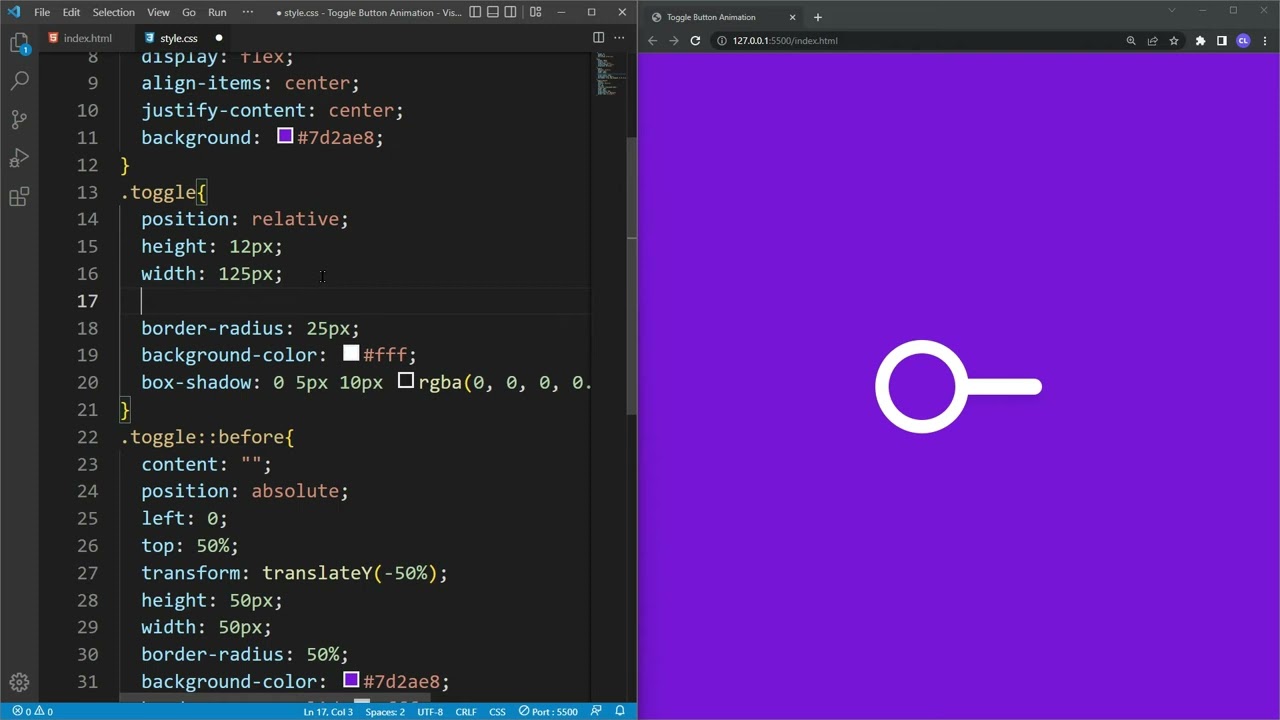
Task: Click '.toggle::before' selector line 22
Action: click(202, 437)
